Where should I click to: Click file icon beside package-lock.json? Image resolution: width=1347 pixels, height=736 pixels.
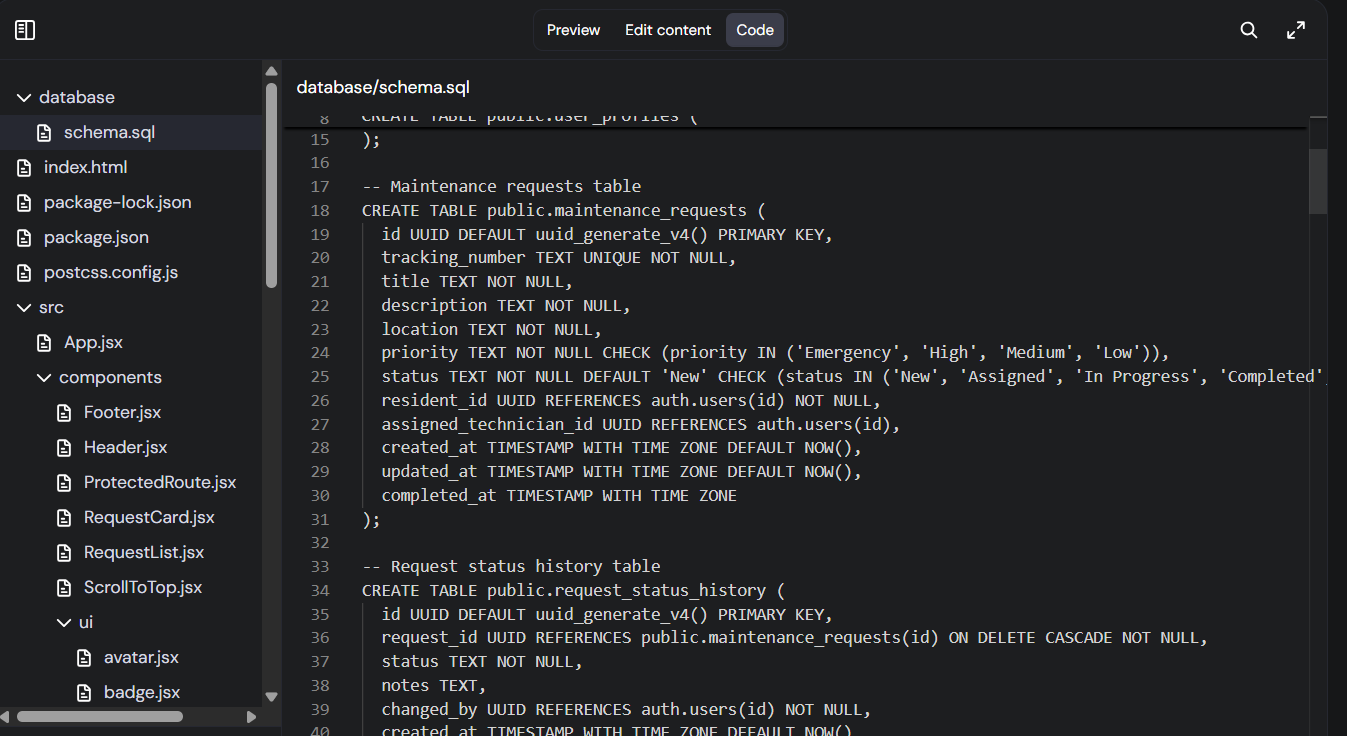pyautogui.click(x=24, y=202)
